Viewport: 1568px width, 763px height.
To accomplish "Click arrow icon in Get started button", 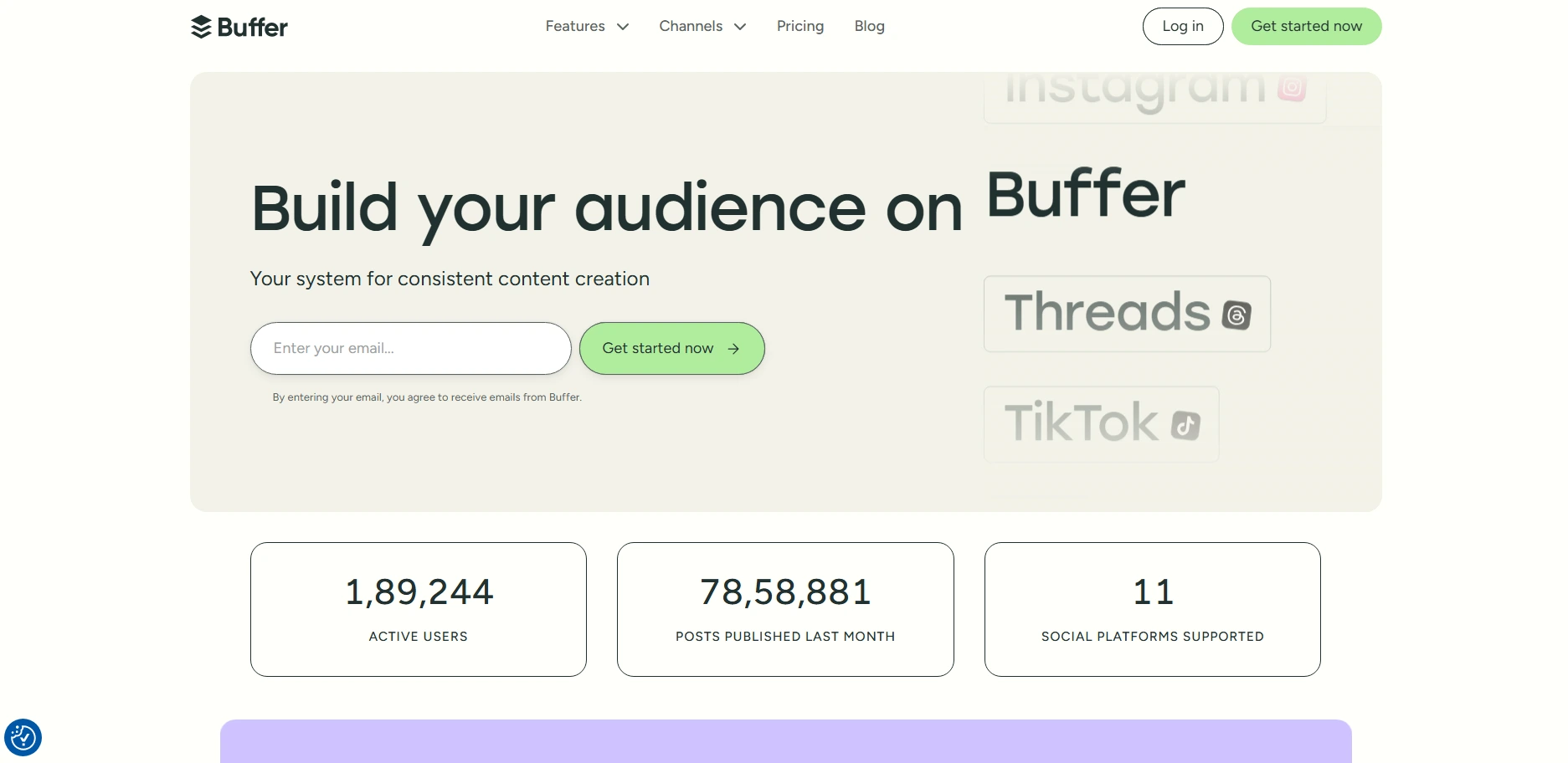I will [733, 349].
